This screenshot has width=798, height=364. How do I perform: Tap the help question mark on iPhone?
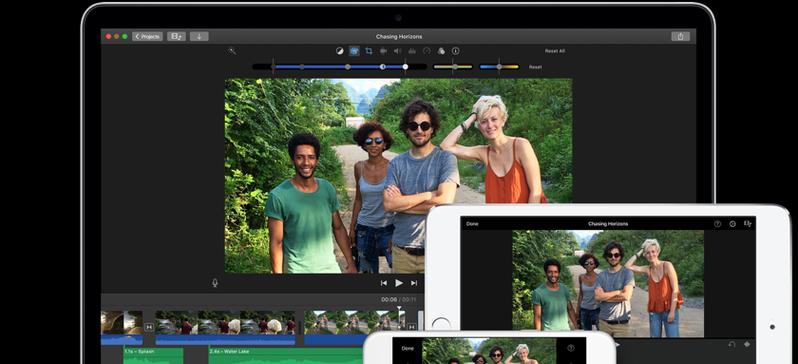point(571,349)
